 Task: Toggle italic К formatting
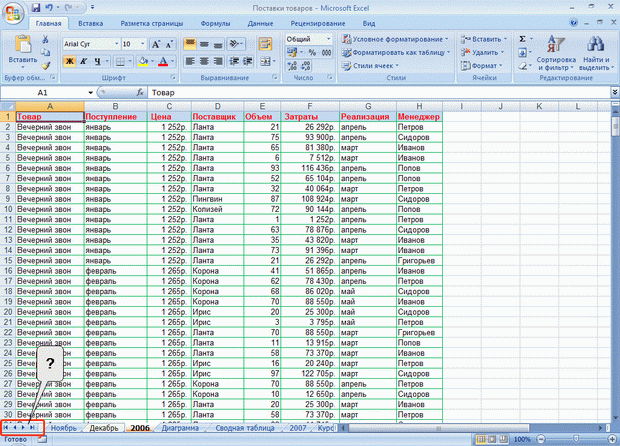point(83,61)
